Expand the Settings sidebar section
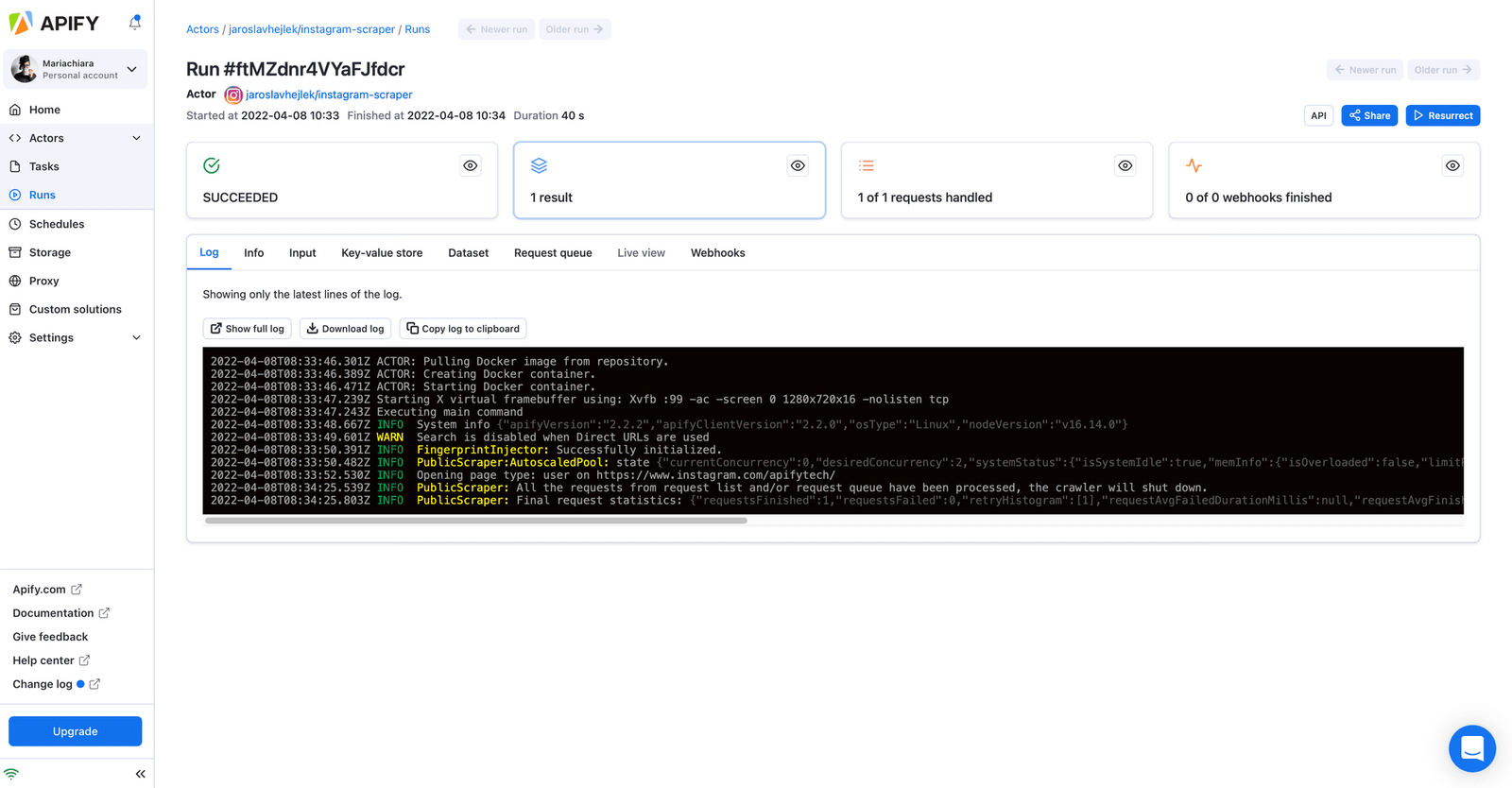This screenshot has width=1512, height=788. [136, 337]
